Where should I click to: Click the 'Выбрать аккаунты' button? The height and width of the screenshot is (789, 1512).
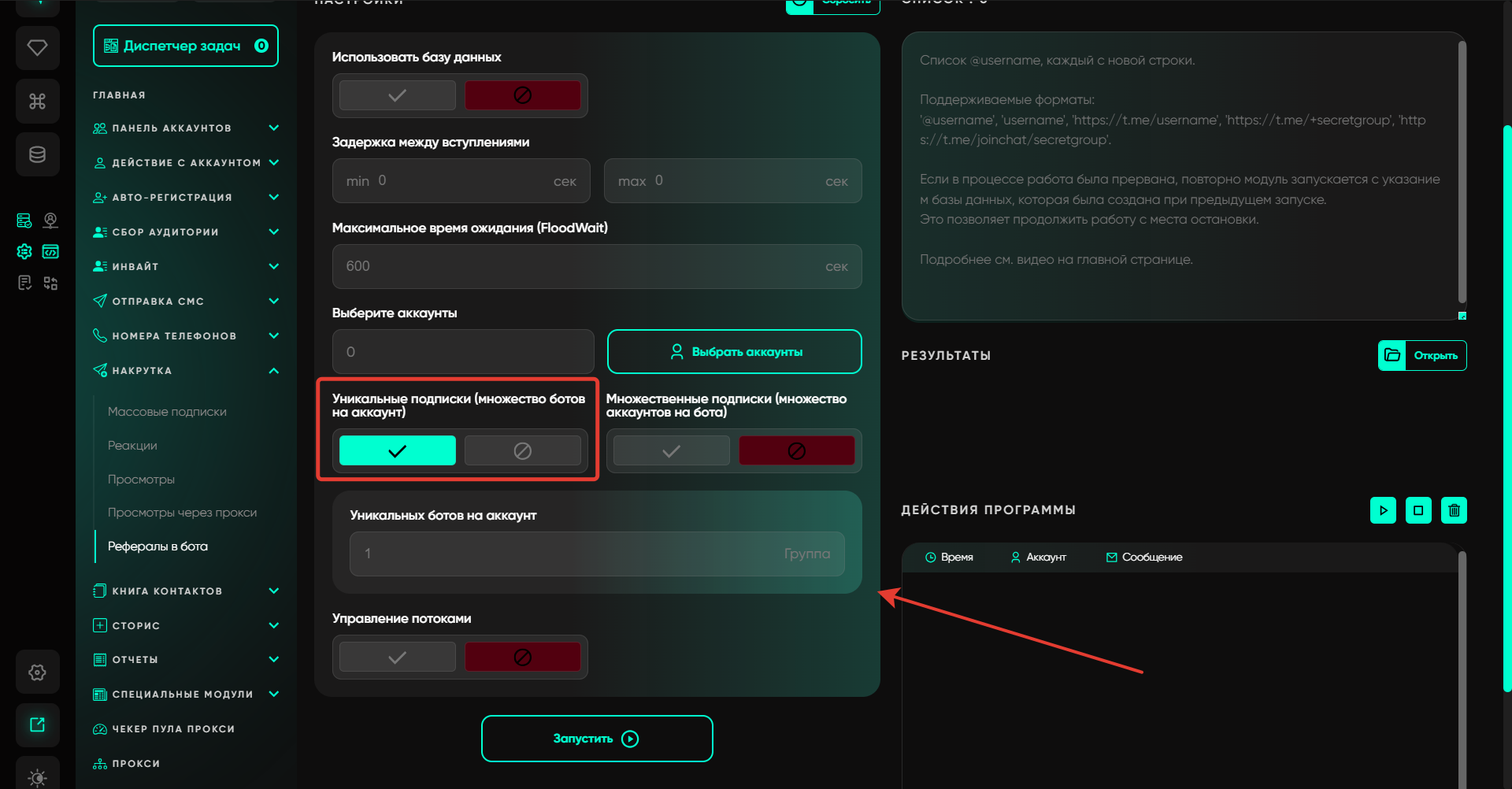point(734,352)
